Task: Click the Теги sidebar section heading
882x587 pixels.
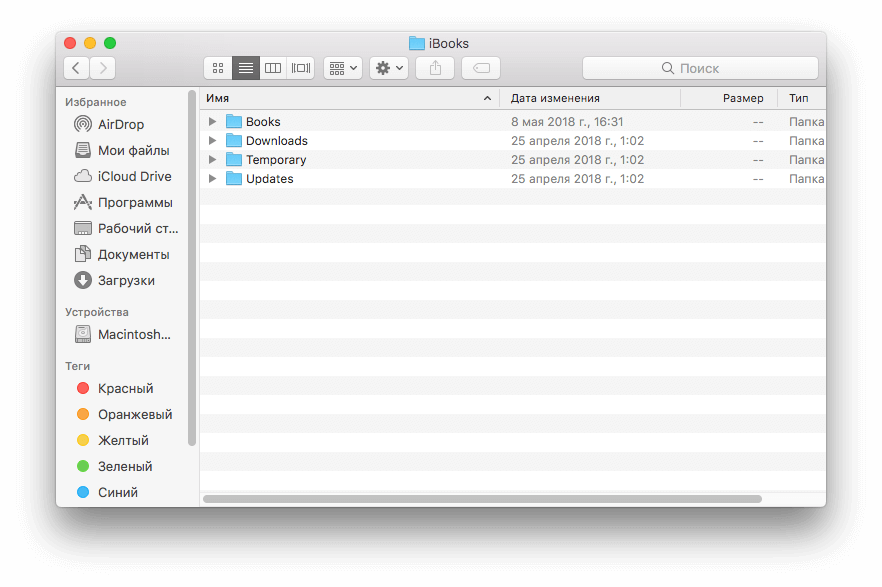Action: pos(78,366)
